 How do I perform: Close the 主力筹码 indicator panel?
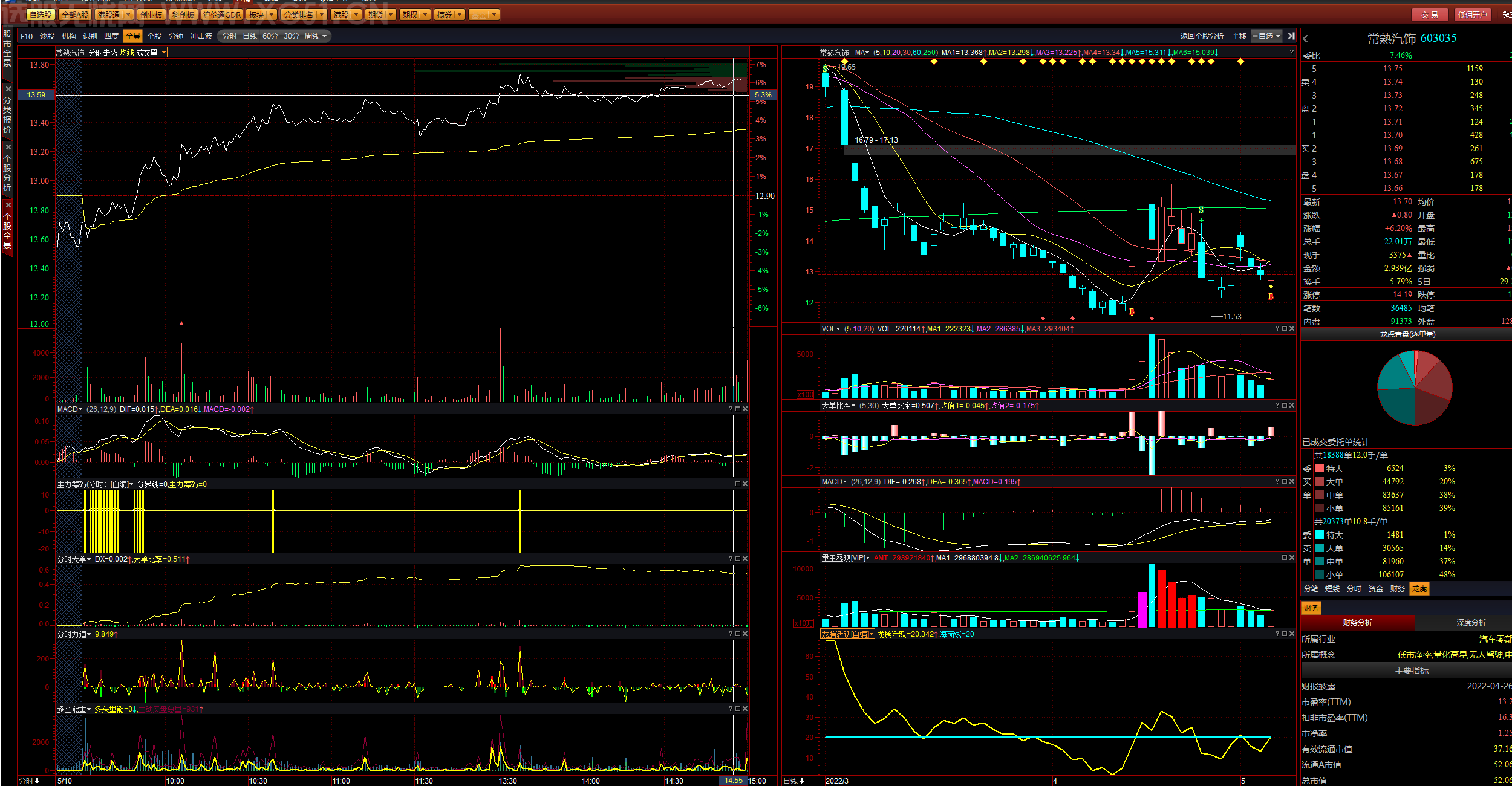click(x=745, y=484)
